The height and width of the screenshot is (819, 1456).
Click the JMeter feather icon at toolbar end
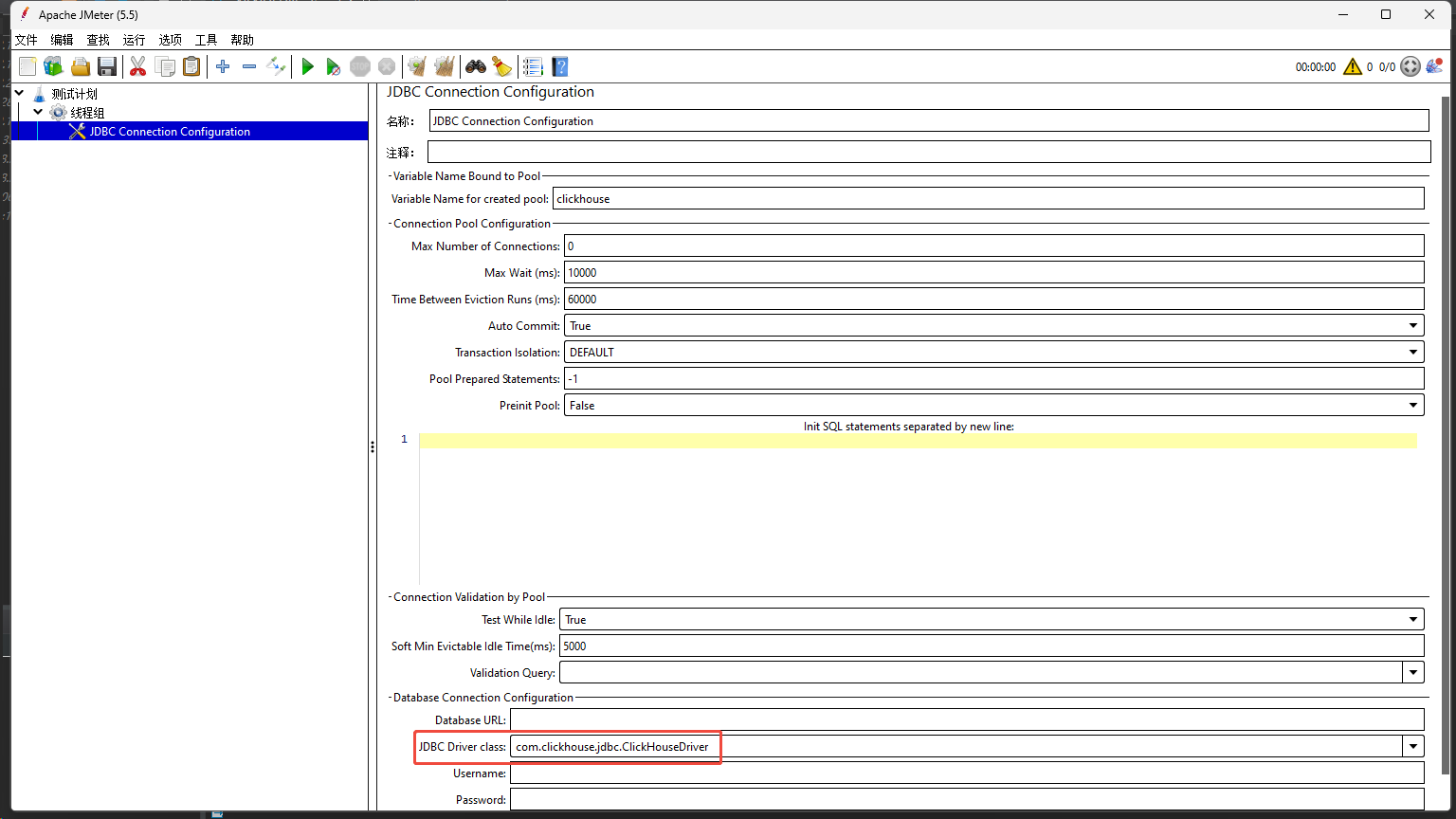click(1434, 66)
